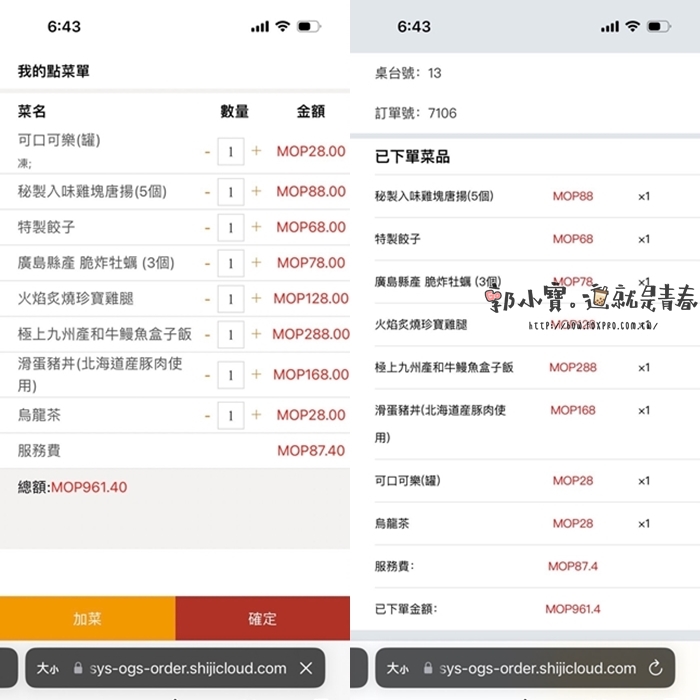700x700 pixels.
Task: Close the left browser page with X
Action: 306,668
